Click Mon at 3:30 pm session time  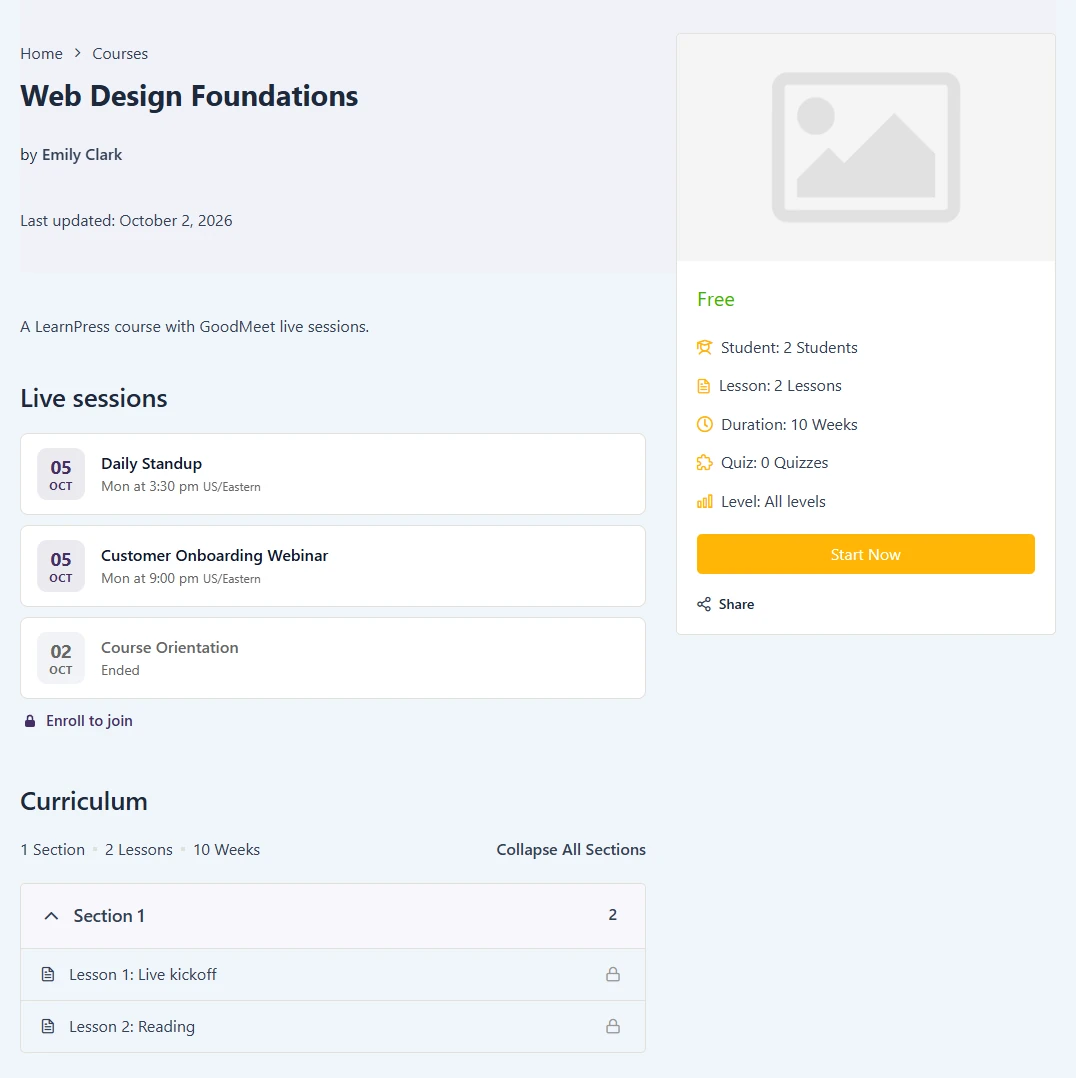[150, 486]
